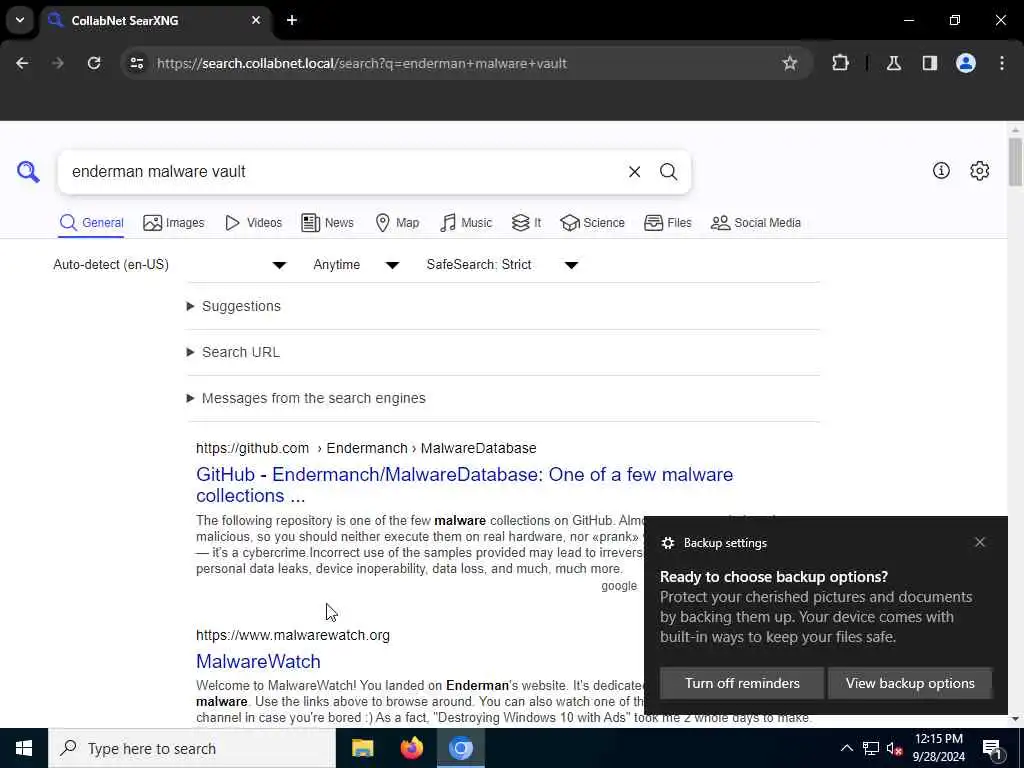The image size is (1024, 768).
Task: Open the notification center icon
Action: point(992,749)
